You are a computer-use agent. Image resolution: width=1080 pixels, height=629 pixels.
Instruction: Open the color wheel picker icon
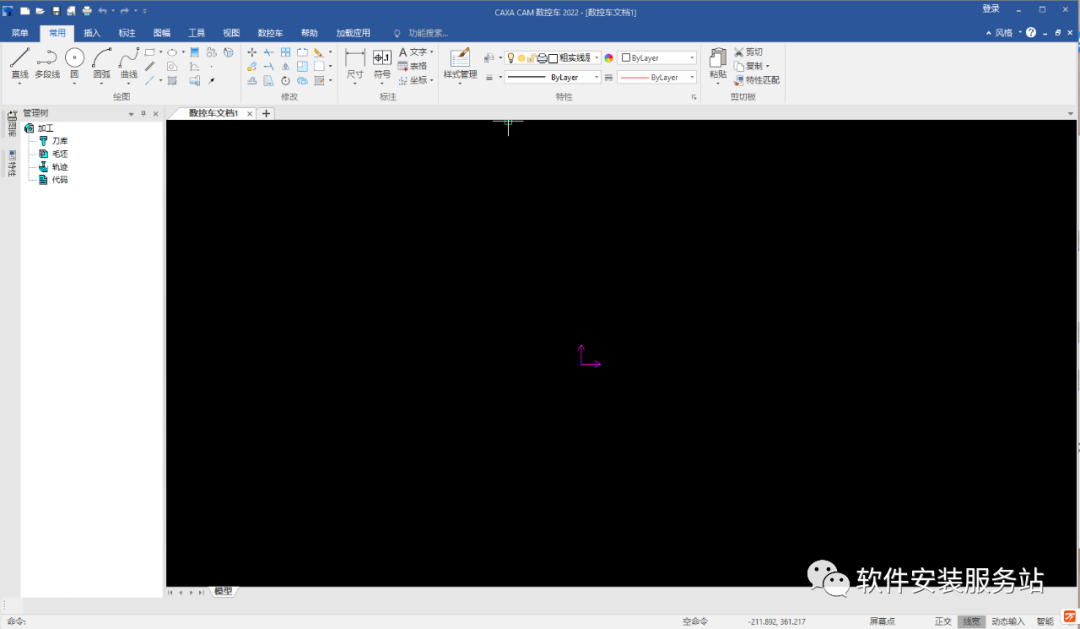click(609, 58)
